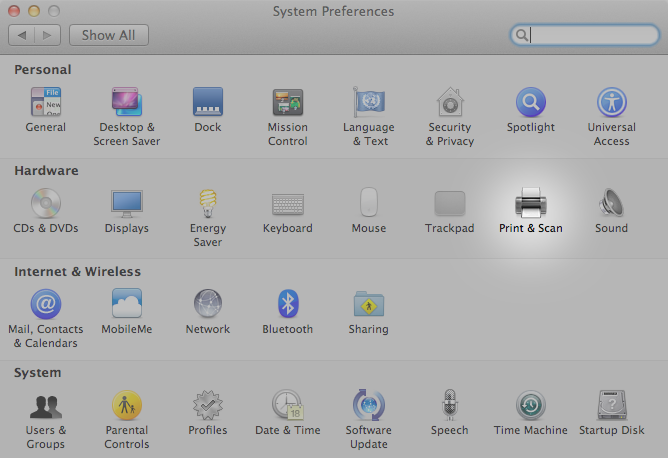
Task: Click the magnifying glass in the search field
Action: 521,35
